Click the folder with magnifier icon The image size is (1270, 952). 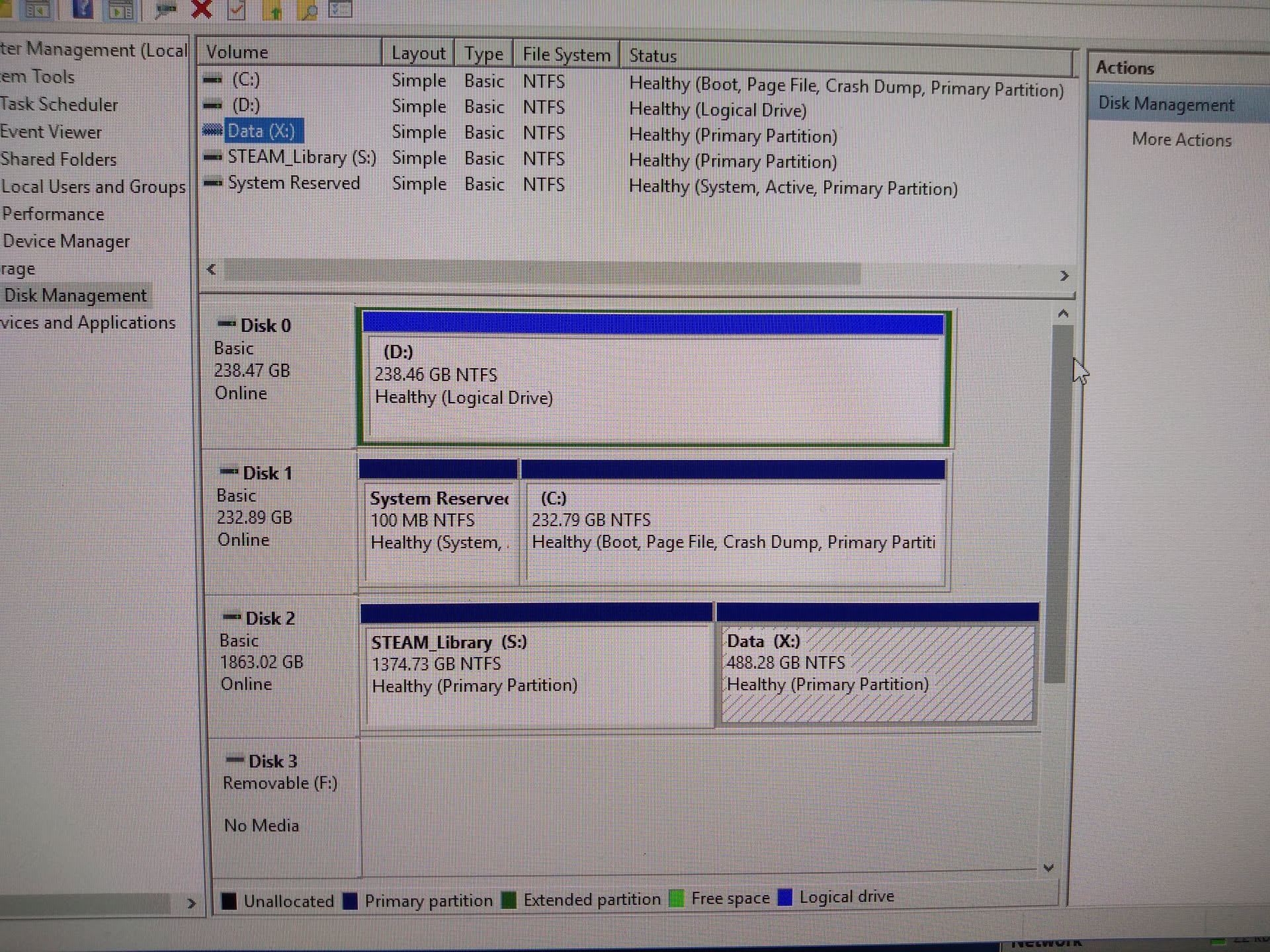point(308,10)
